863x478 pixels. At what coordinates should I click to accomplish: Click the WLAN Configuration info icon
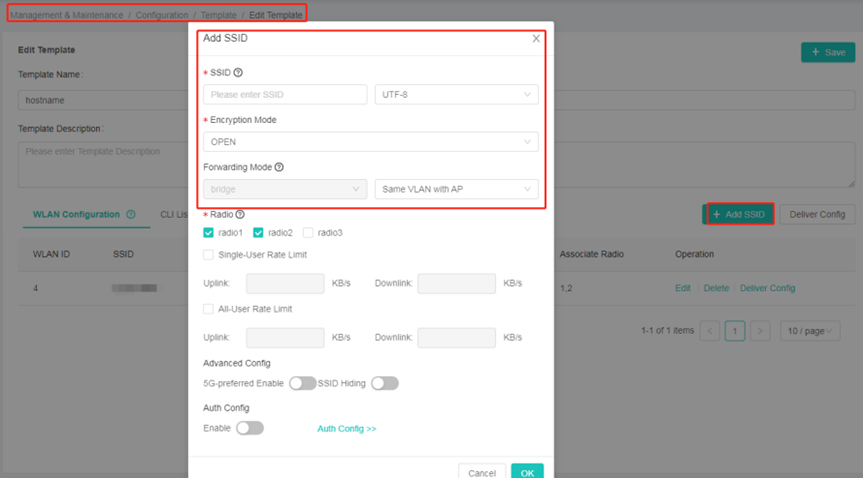click(x=131, y=214)
